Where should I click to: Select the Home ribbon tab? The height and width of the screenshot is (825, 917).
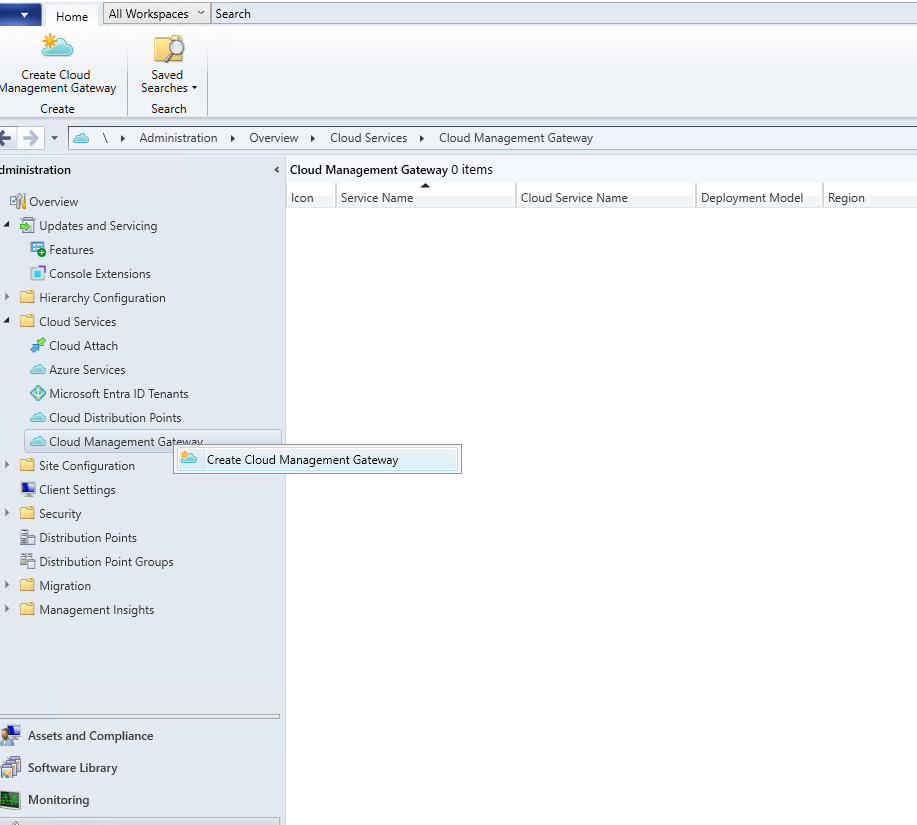(71, 17)
